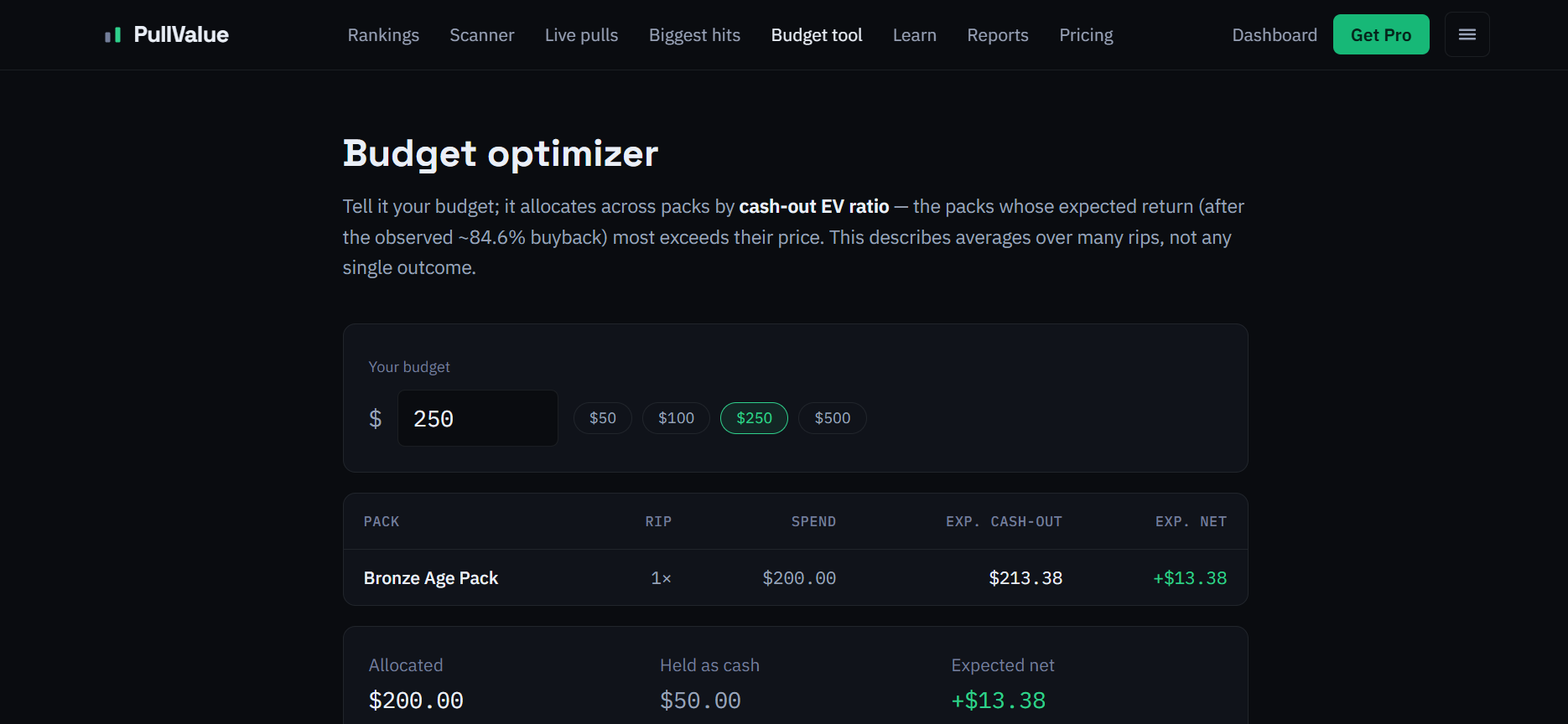The width and height of the screenshot is (1568, 724).
Task: Open the Pricing page
Action: pos(1086,35)
